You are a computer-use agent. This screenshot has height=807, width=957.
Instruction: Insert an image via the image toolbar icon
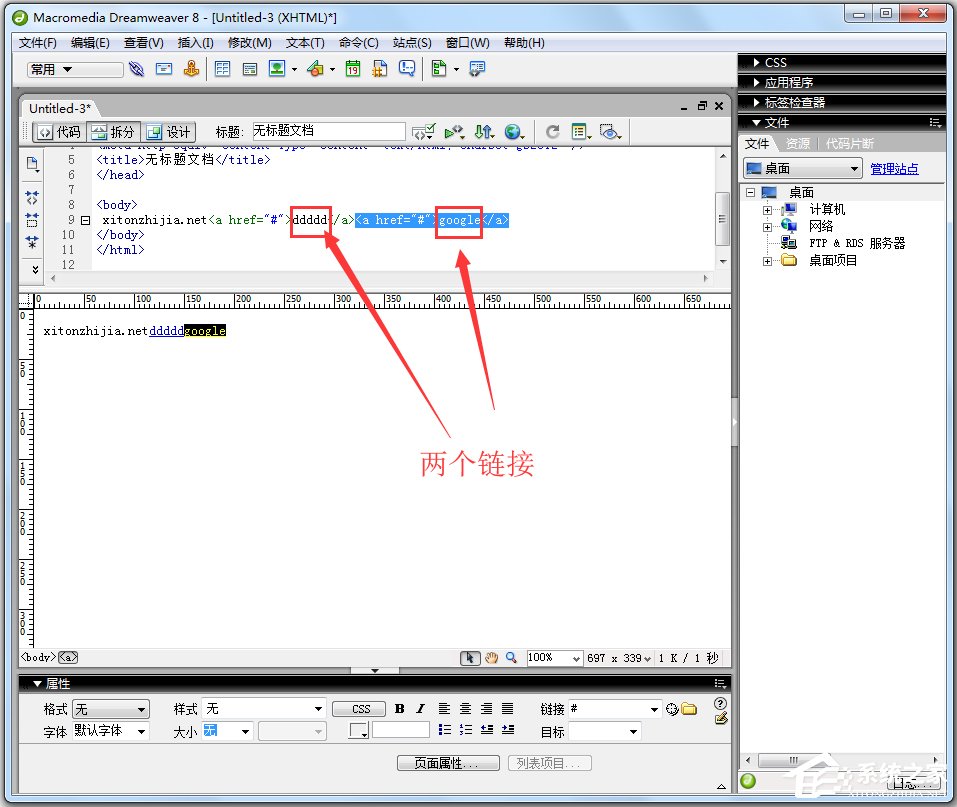(x=276, y=68)
